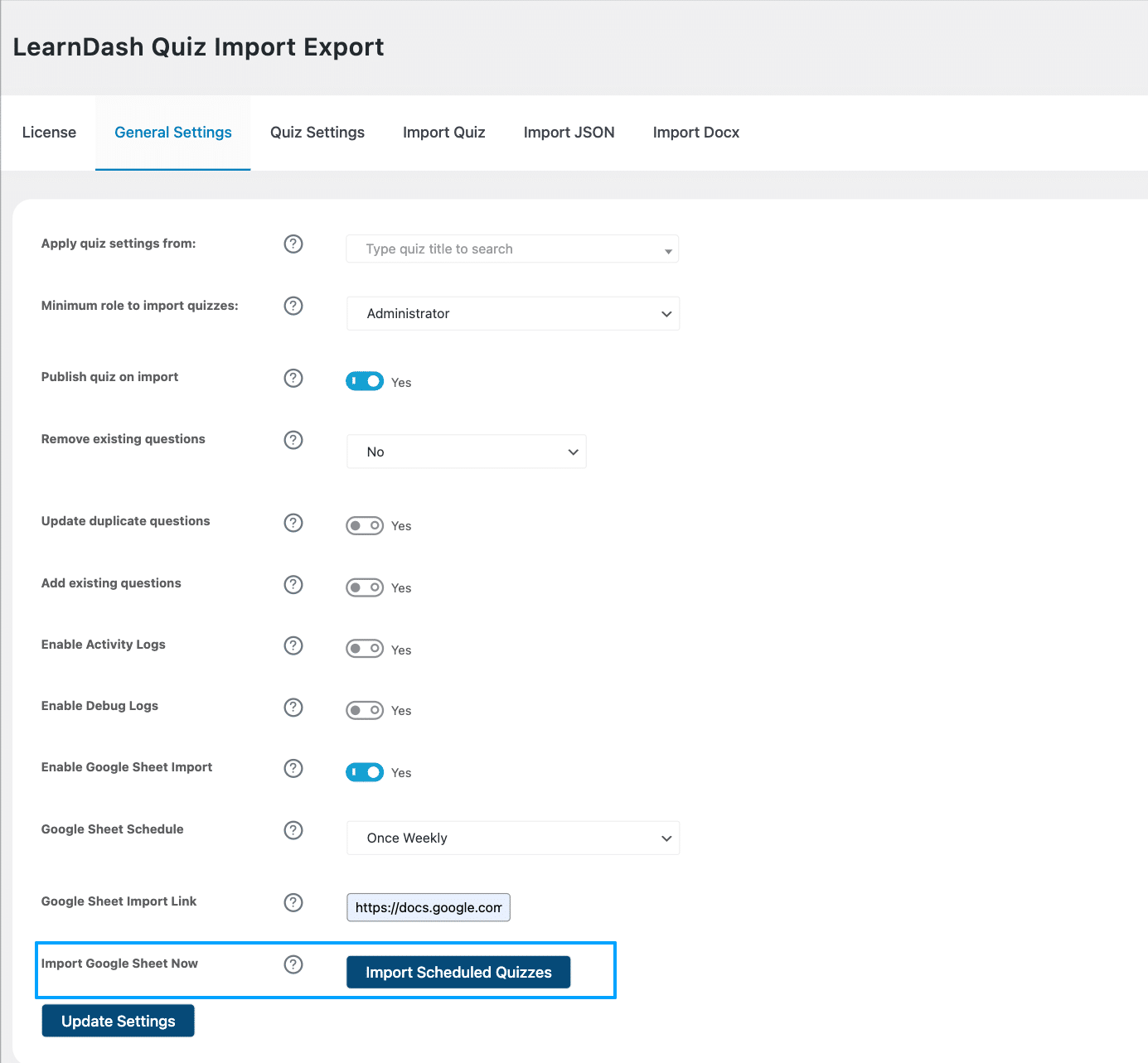The width and height of the screenshot is (1148, 1063).
Task: Go to the Import Quiz tab
Action: point(444,133)
